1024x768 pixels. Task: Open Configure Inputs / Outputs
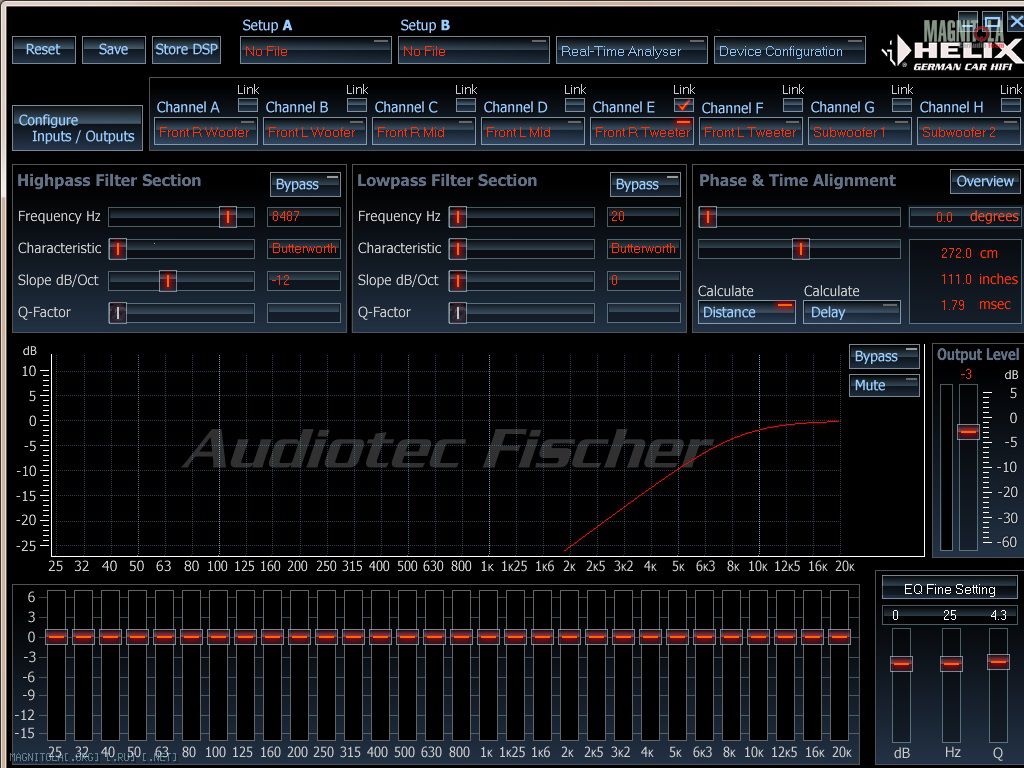pyautogui.click(x=77, y=128)
